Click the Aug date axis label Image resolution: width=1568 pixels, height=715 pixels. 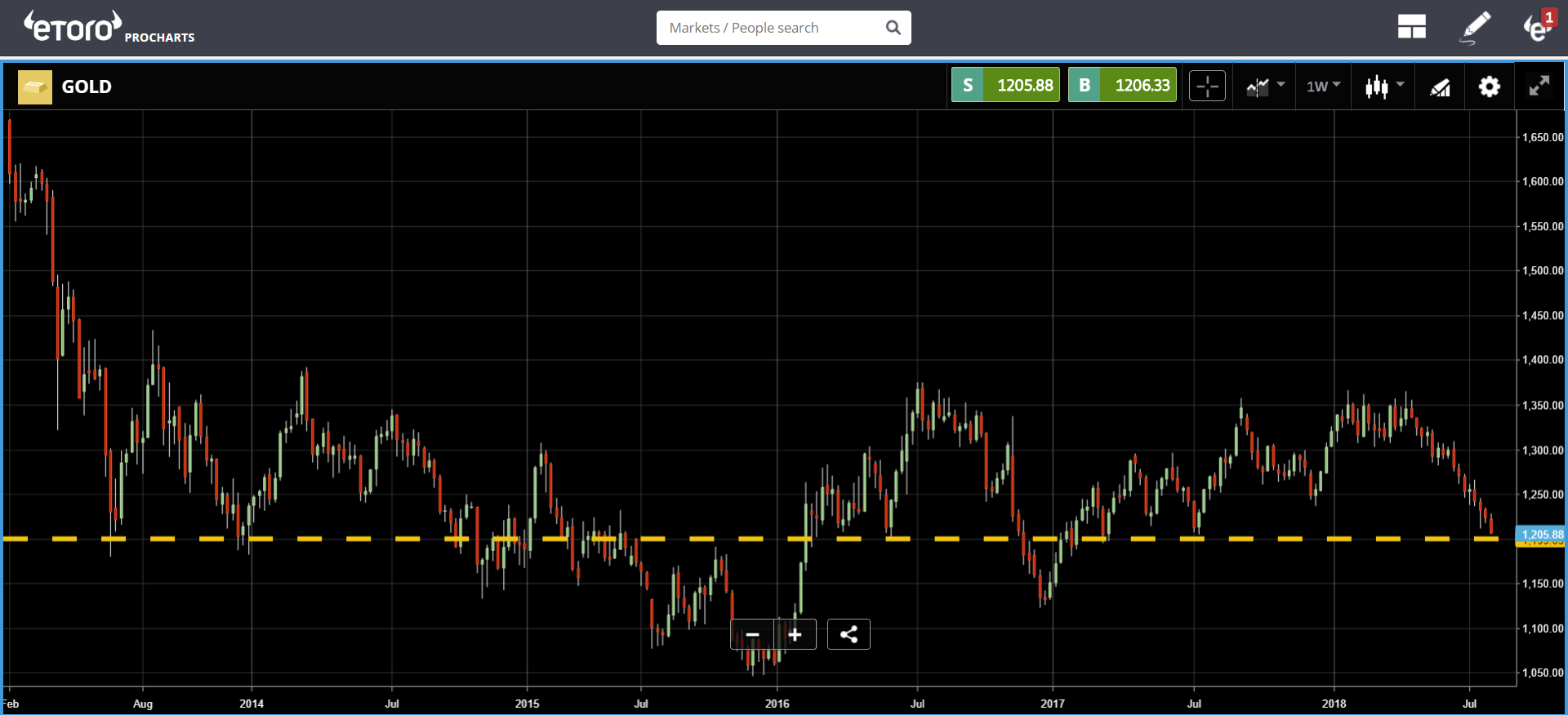coord(143,704)
